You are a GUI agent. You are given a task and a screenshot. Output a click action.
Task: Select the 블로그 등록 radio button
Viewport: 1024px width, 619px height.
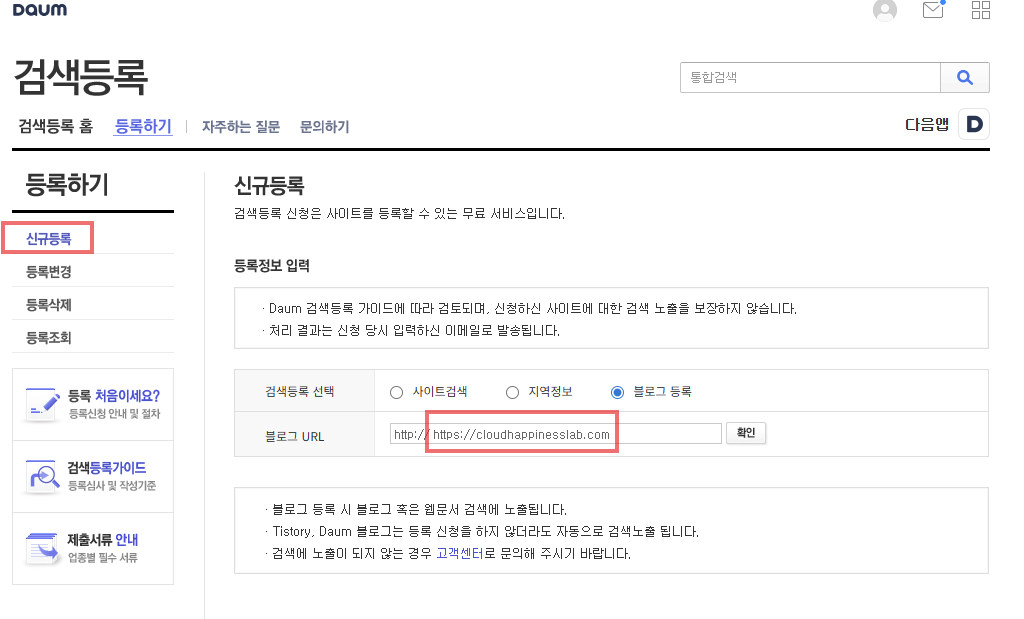[617, 392]
